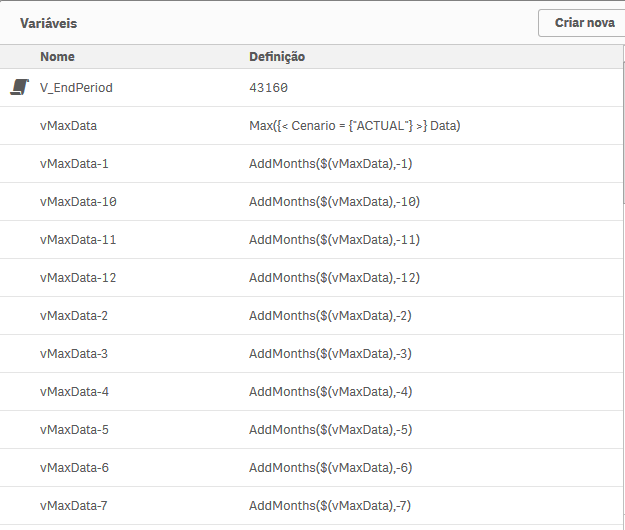Choose the vMaxData-10 variable

78,202
